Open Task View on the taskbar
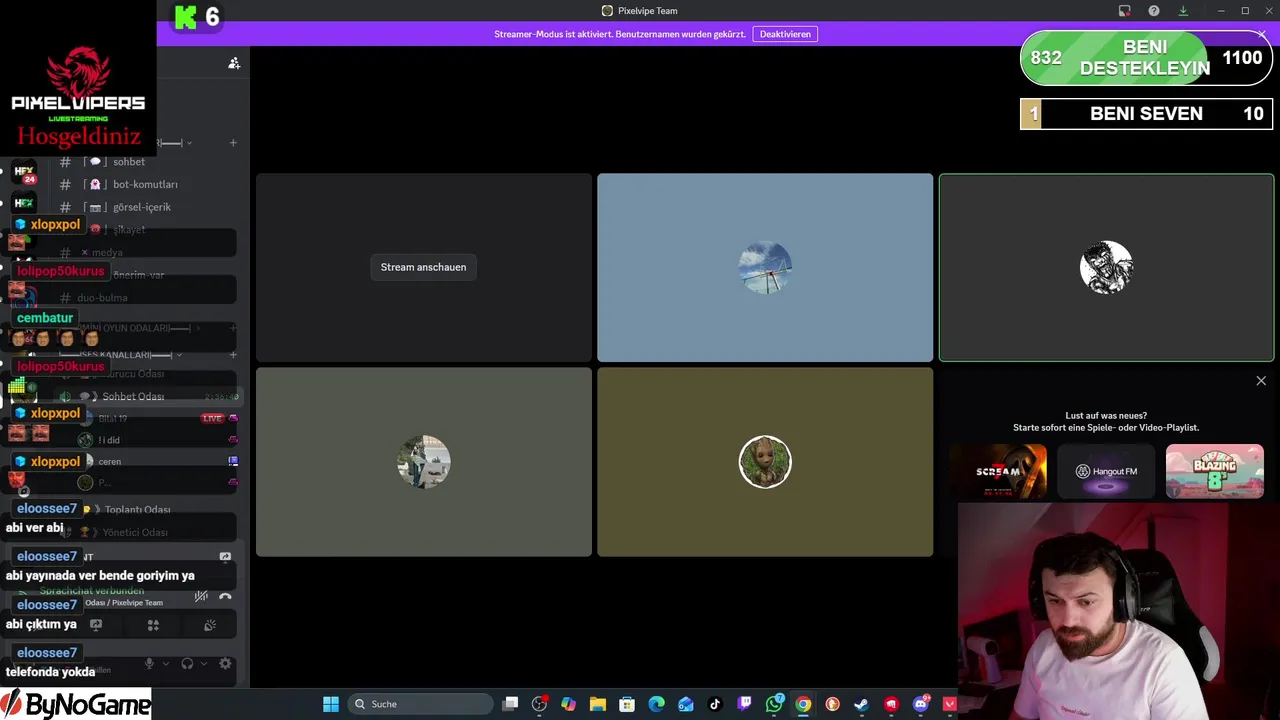 [x=510, y=704]
